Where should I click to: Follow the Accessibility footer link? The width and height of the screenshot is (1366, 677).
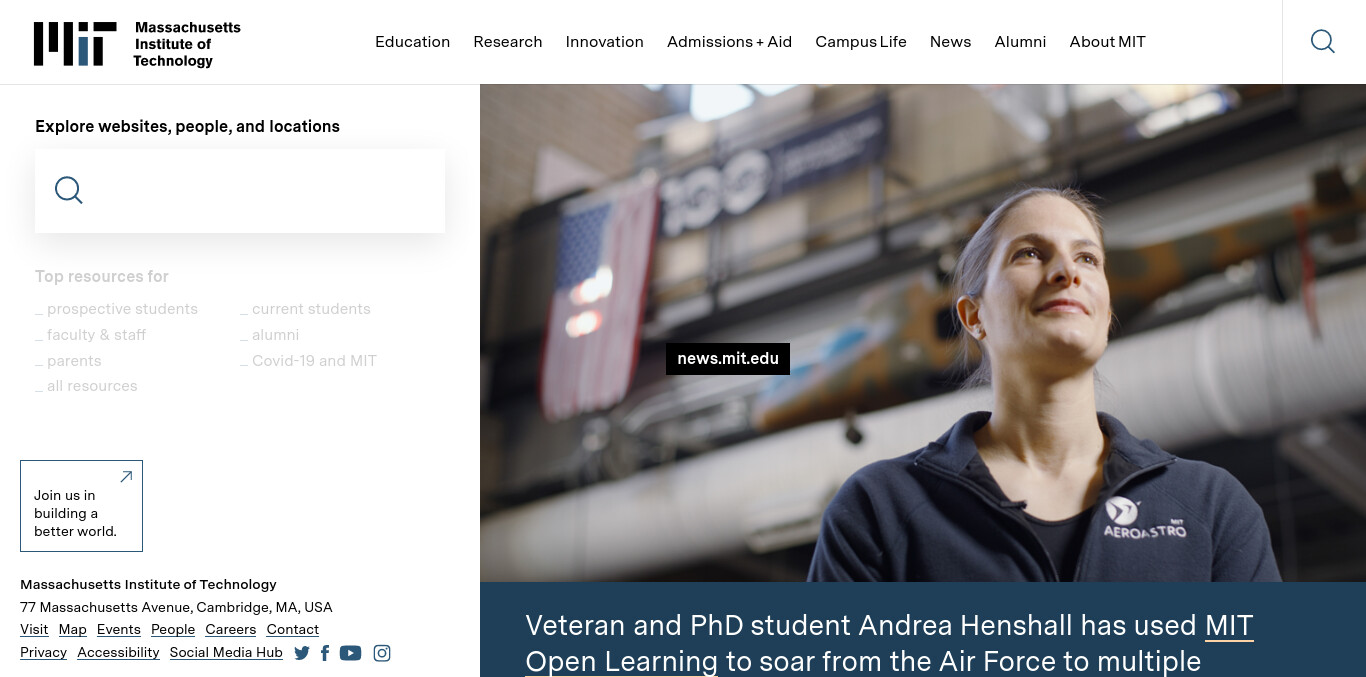pos(118,653)
